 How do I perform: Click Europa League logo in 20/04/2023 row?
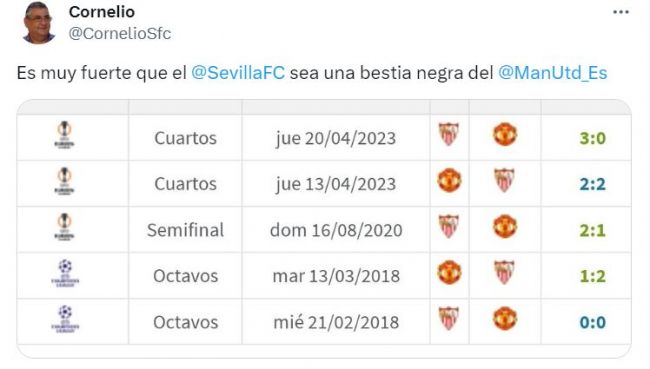click(x=65, y=134)
